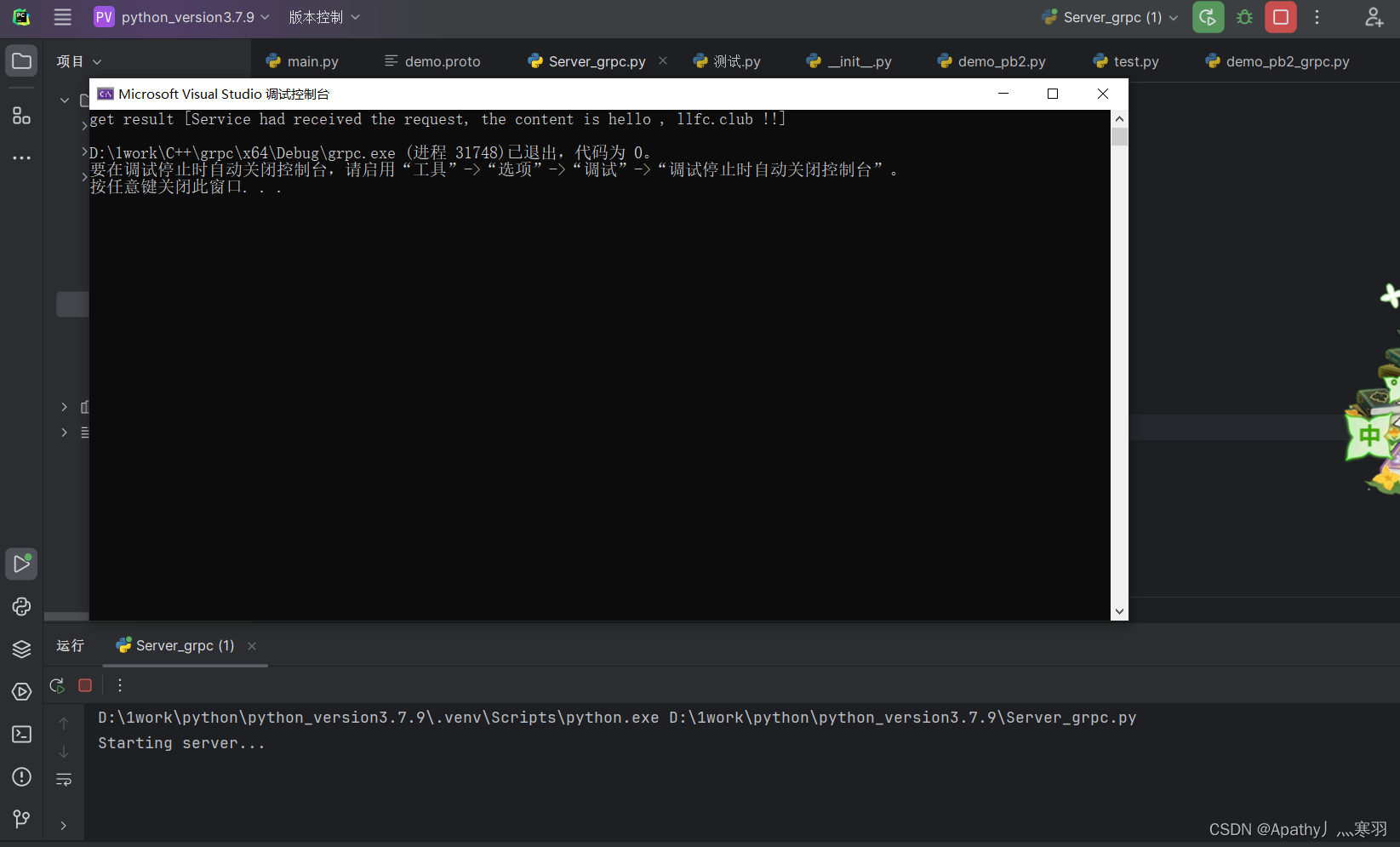
Task: Open the Python Packages panel
Action: (21, 649)
